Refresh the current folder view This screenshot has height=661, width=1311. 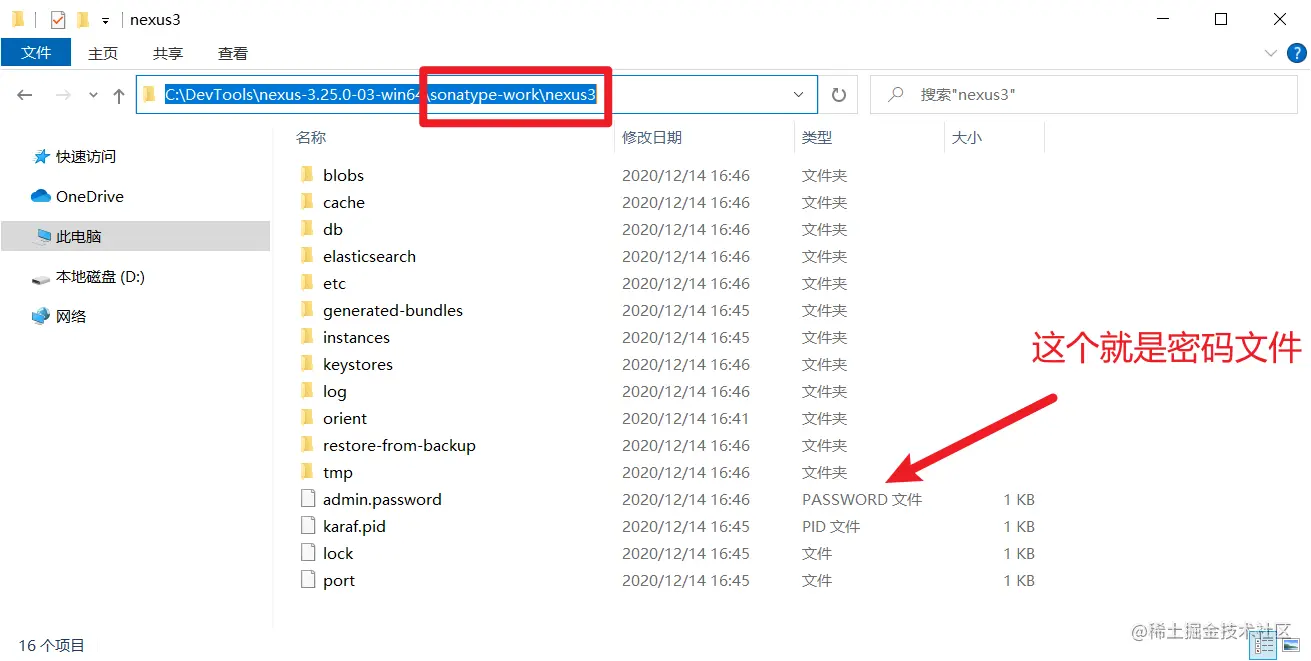coord(839,95)
